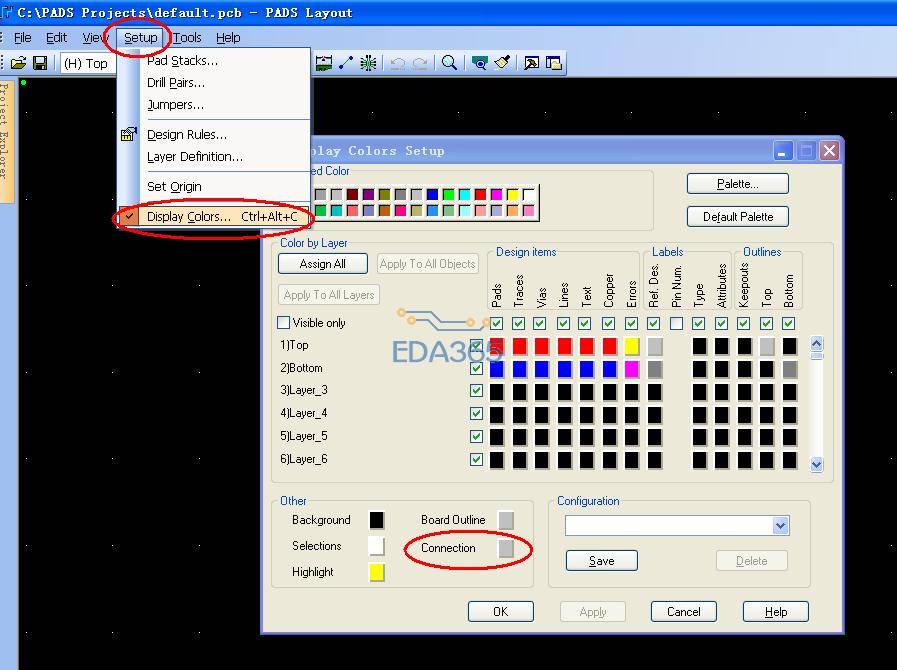Toggle the Traces column checkbox

[519, 324]
